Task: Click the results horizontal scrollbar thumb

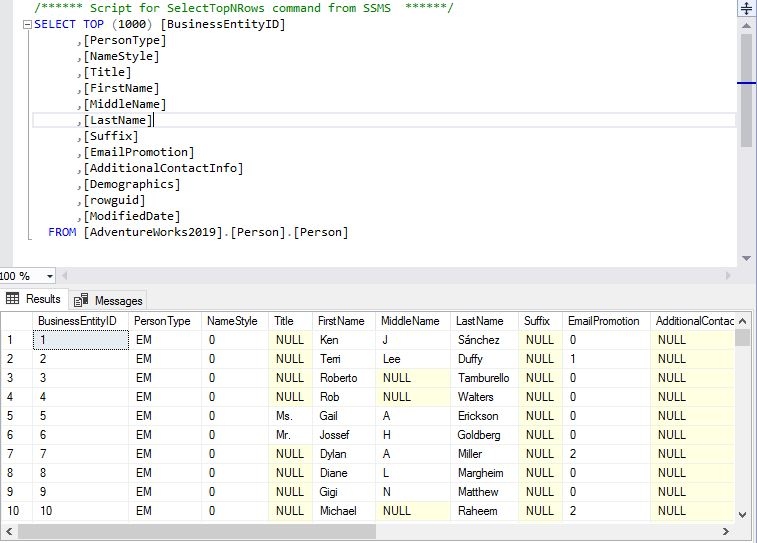Action: pyautogui.click(x=197, y=531)
